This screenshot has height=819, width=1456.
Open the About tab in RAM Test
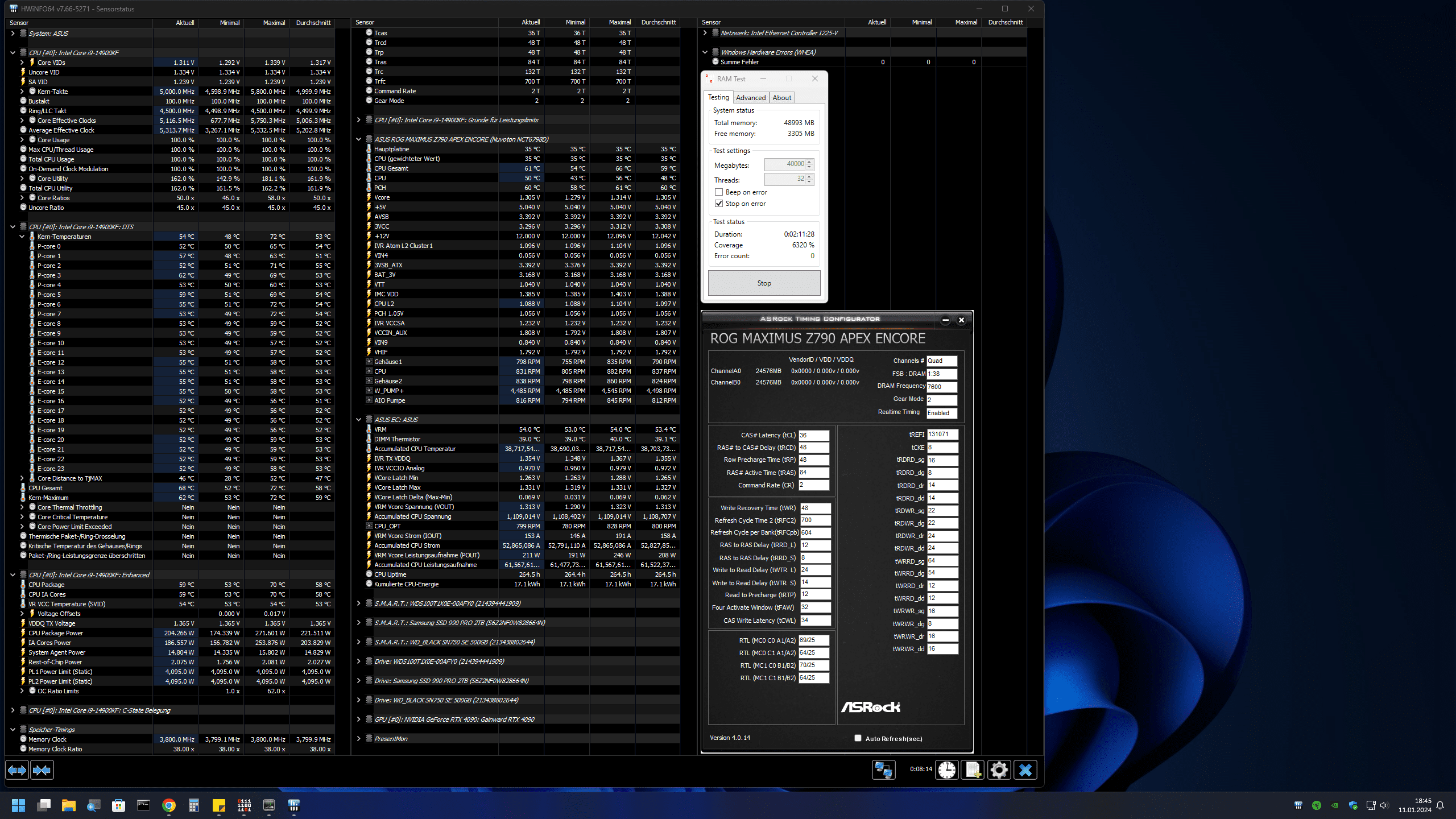(782, 98)
